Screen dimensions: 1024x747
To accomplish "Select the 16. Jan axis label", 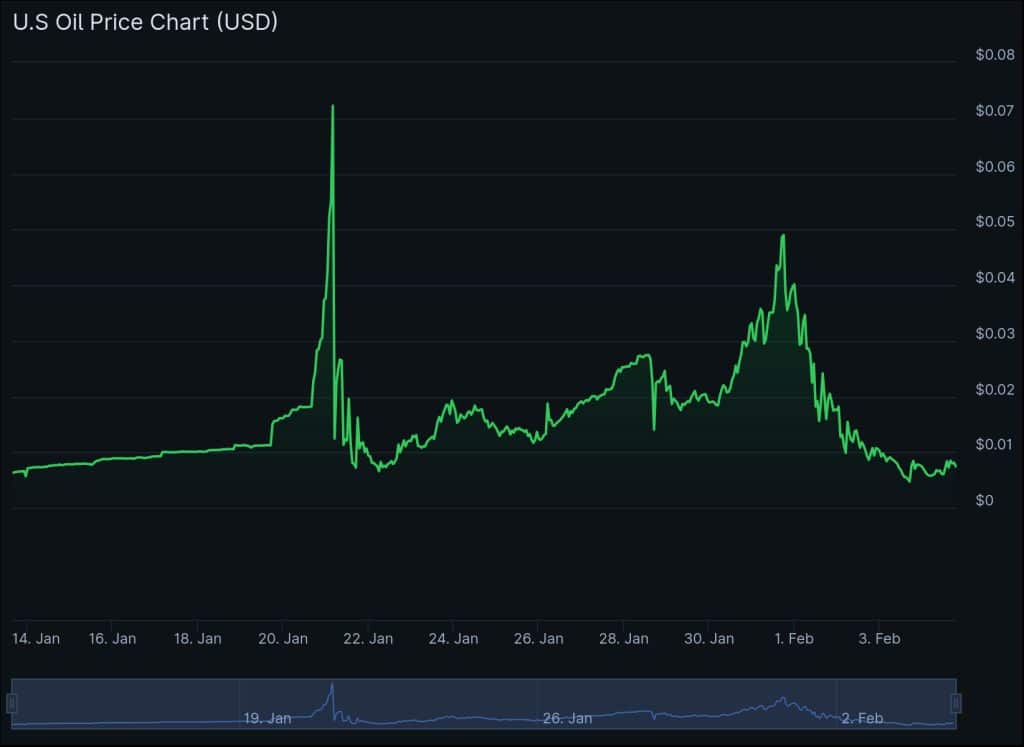I will point(112,638).
